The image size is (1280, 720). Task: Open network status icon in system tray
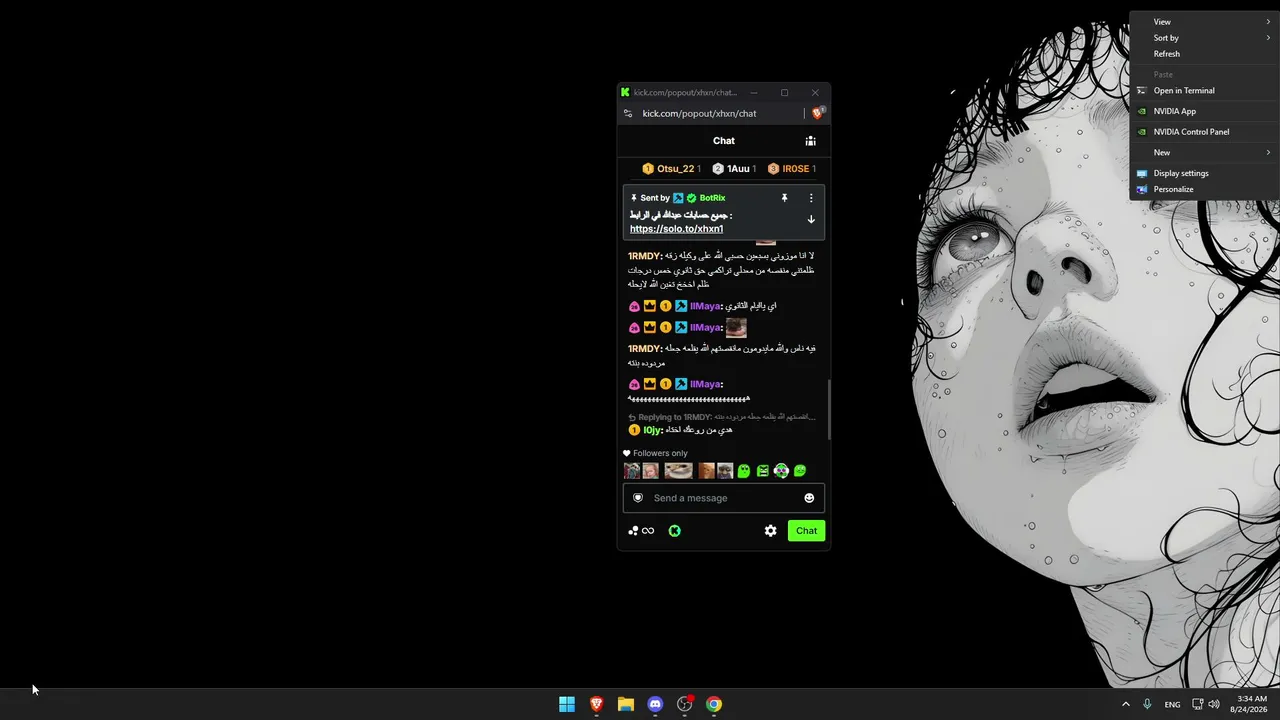(x=1198, y=704)
